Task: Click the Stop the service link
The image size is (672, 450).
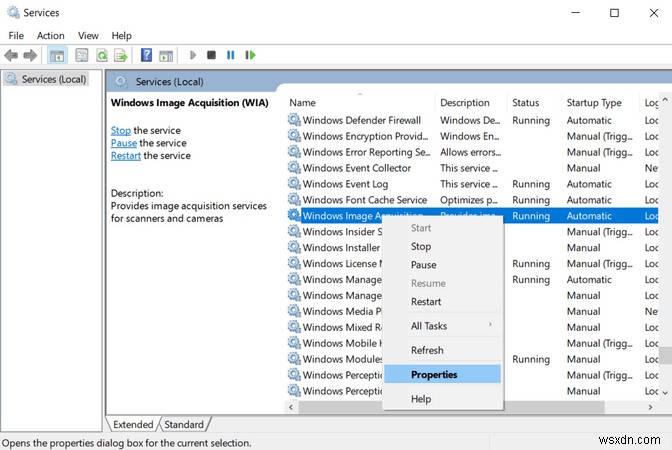Action: click(x=121, y=130)
